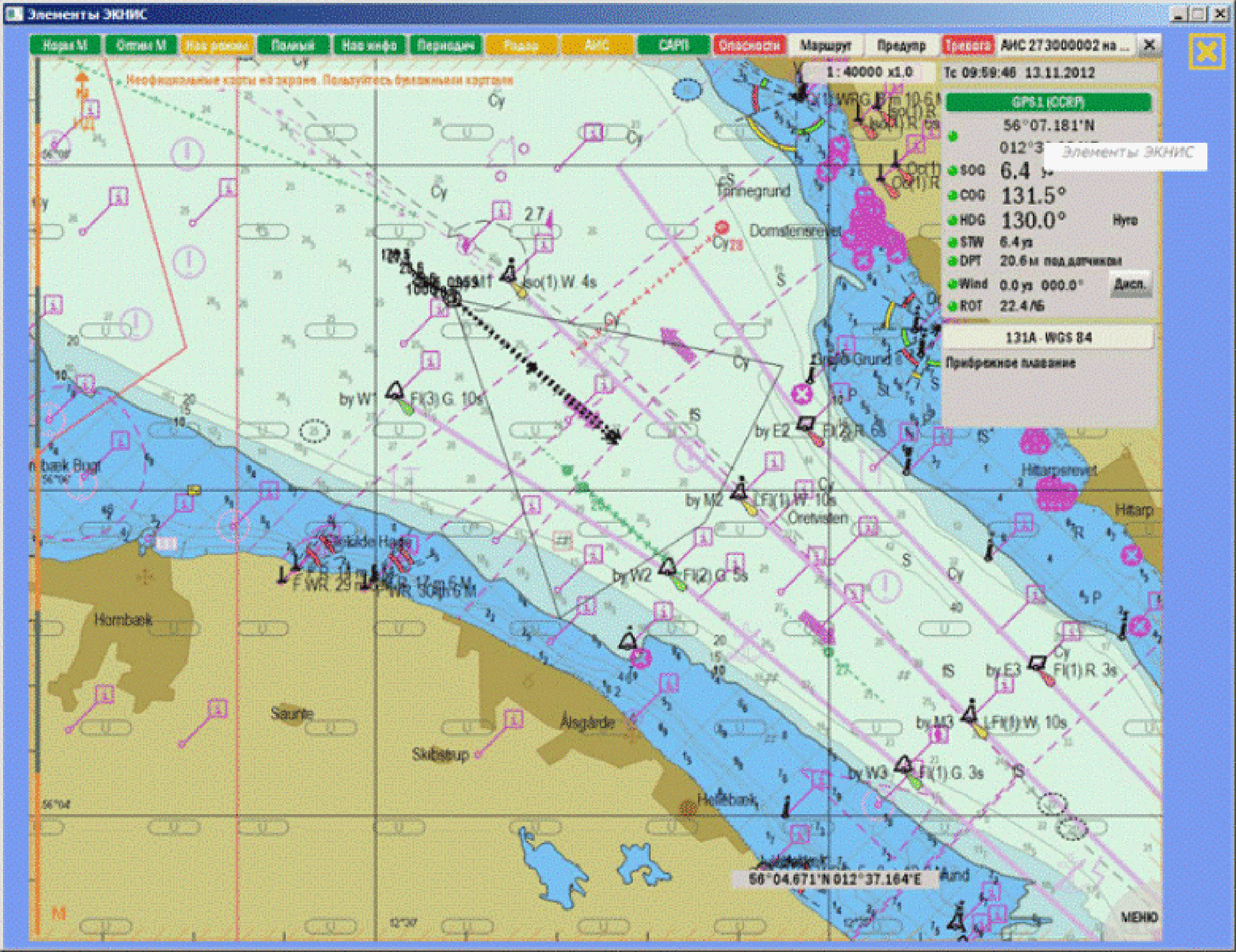Open the chart scale 1:40000 selector

tap(869, 72)
